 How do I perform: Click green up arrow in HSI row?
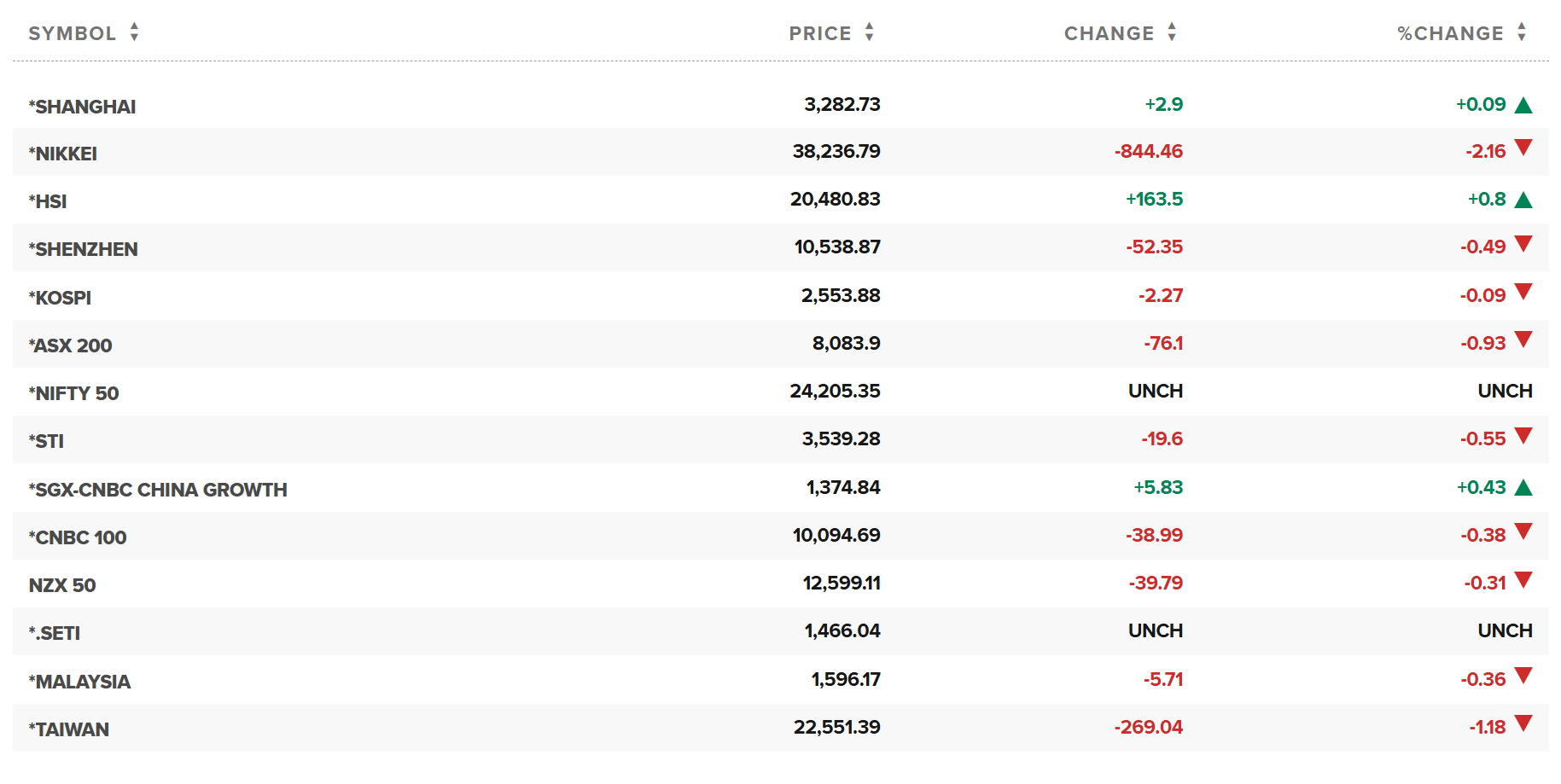1523,200
